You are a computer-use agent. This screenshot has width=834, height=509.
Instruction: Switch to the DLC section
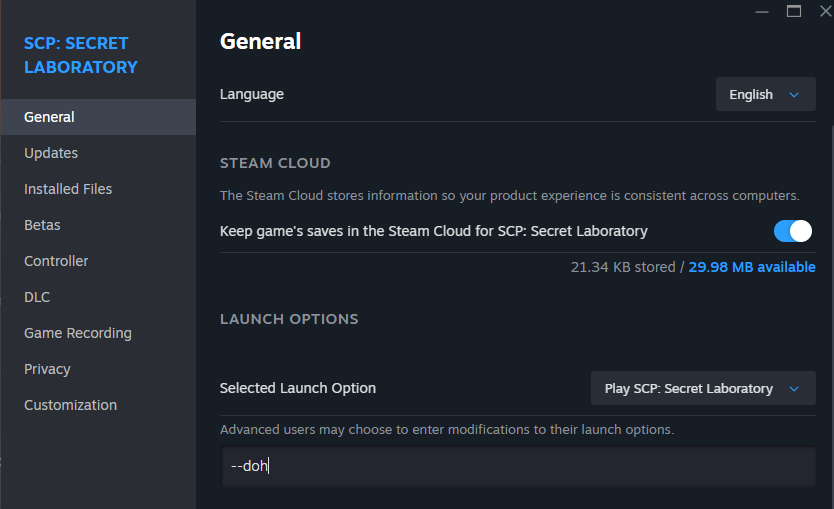37,297
